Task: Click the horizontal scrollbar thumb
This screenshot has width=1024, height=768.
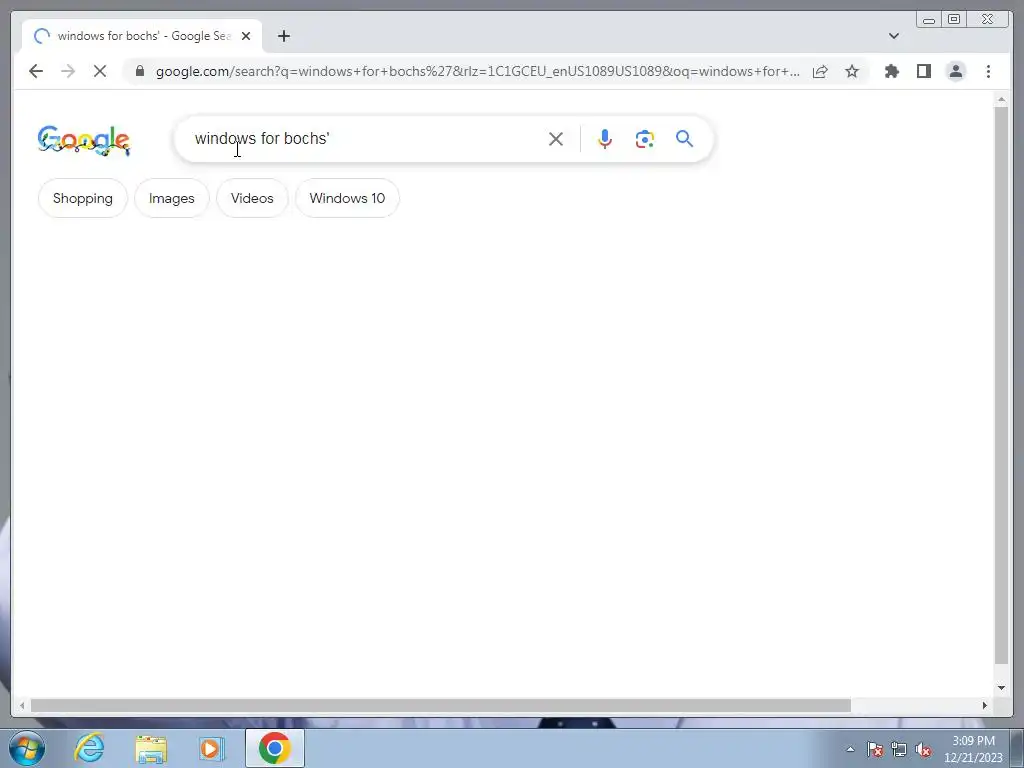Action: pyautogui.click(x=441, y=705)
